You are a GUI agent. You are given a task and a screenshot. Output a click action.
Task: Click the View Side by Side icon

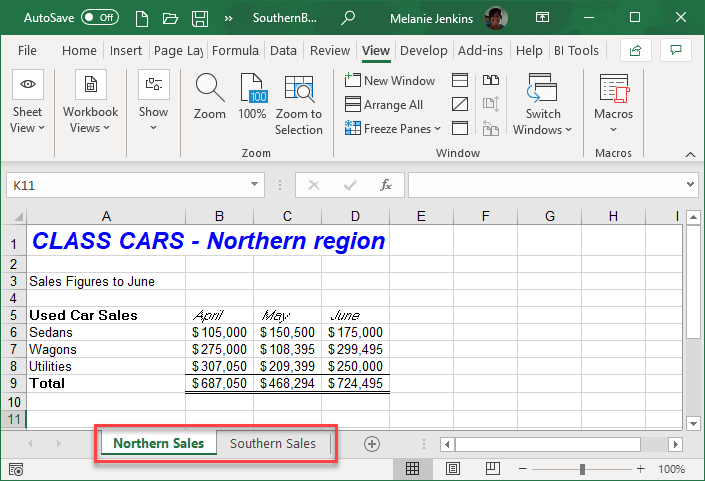[x=491, y=80]
